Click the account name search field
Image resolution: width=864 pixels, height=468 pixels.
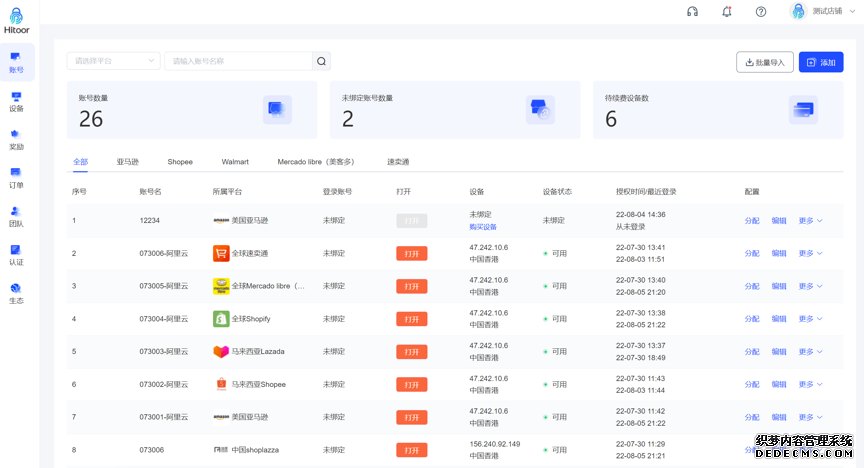click(239, 61)
